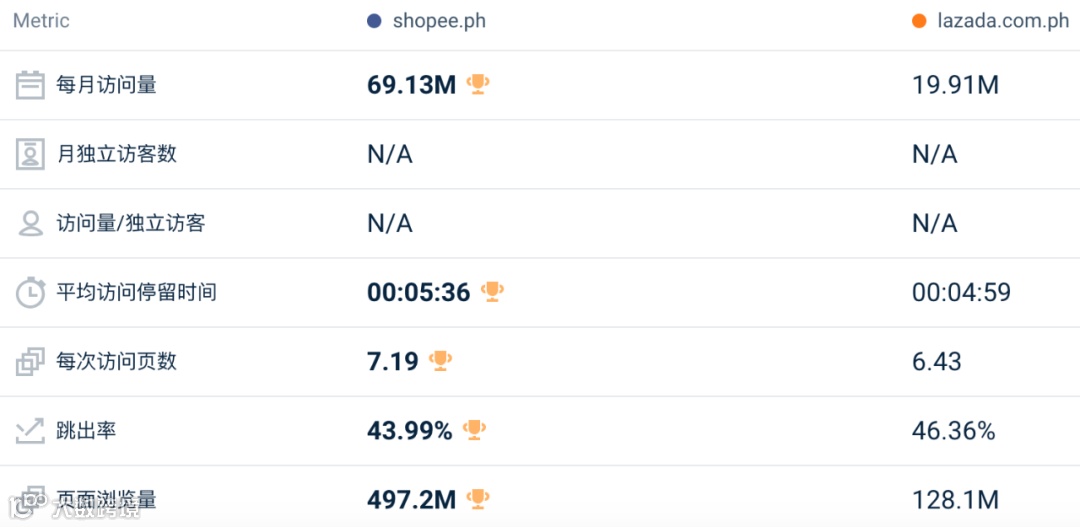Select the Metric column header
The width and height of the screenshot is (1080, 527).
41,21
